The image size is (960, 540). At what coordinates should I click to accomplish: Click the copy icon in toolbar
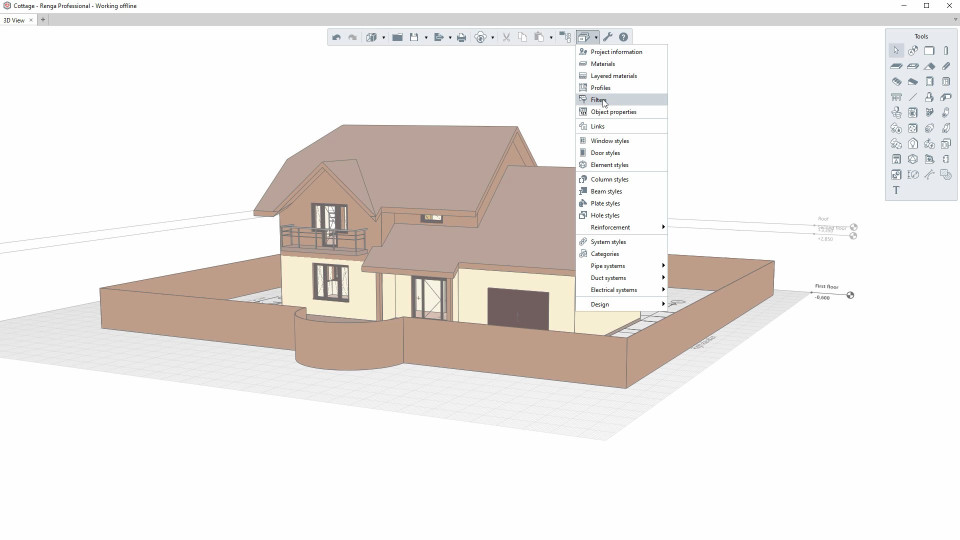point(522,37)
